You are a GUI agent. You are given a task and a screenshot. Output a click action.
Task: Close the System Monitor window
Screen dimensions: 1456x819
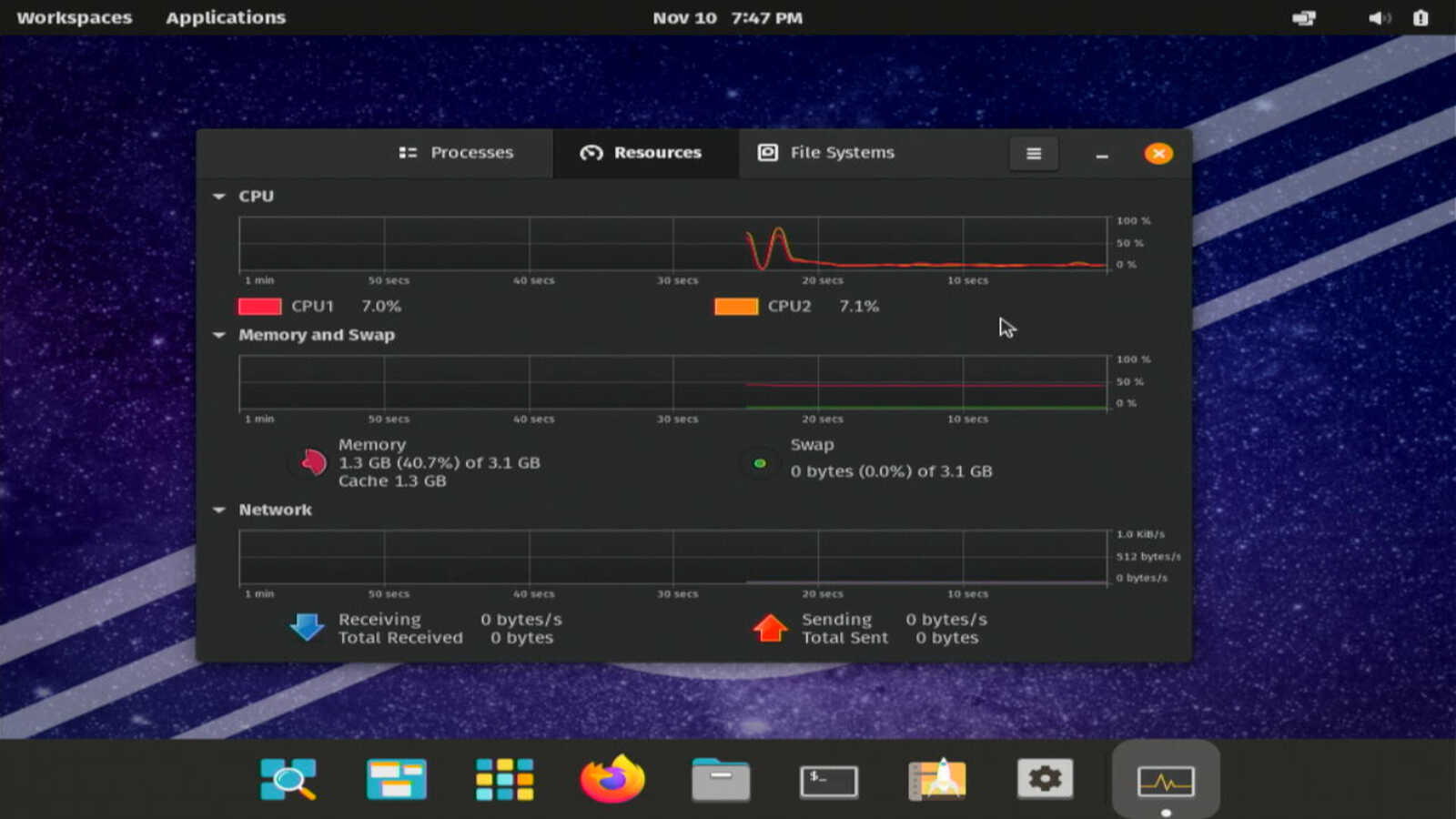tap(1158, 154)
